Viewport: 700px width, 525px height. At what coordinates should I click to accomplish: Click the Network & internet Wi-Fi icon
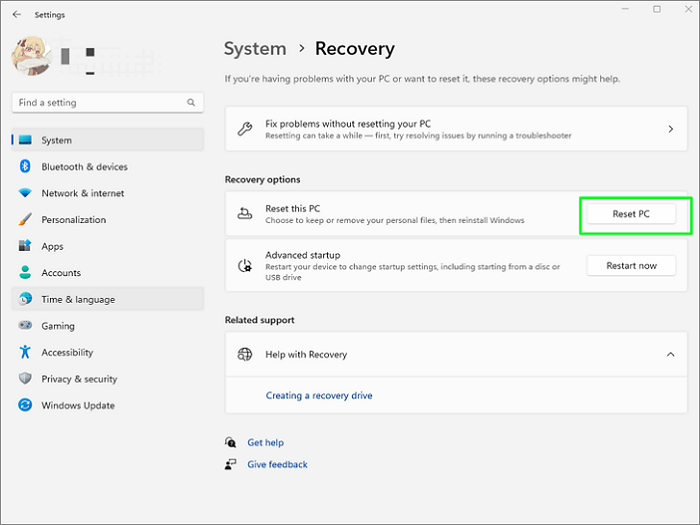click(x=25, y=193)
